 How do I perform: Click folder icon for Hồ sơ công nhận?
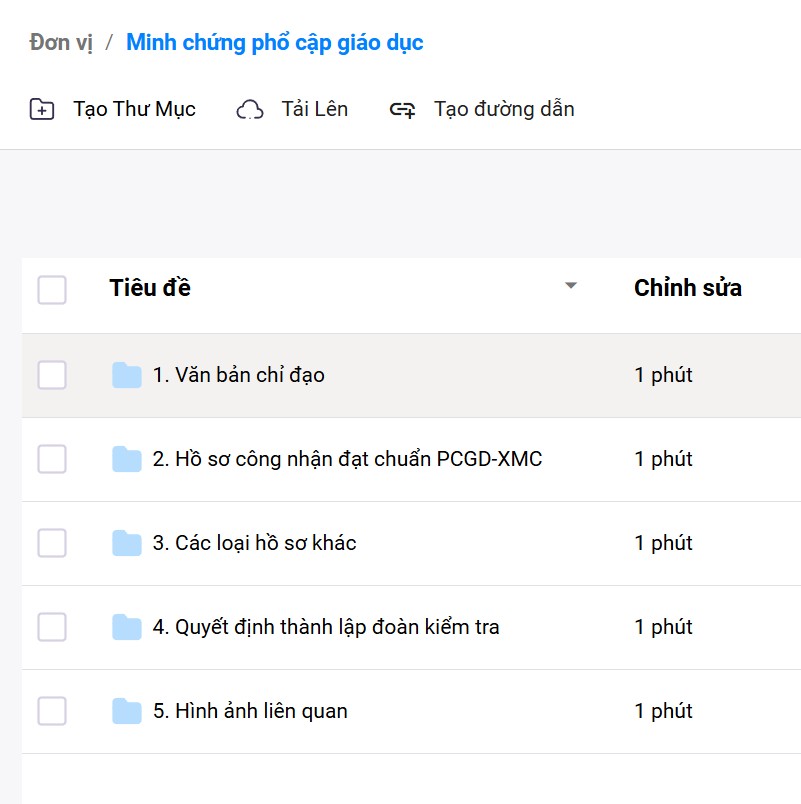point(127,460)
